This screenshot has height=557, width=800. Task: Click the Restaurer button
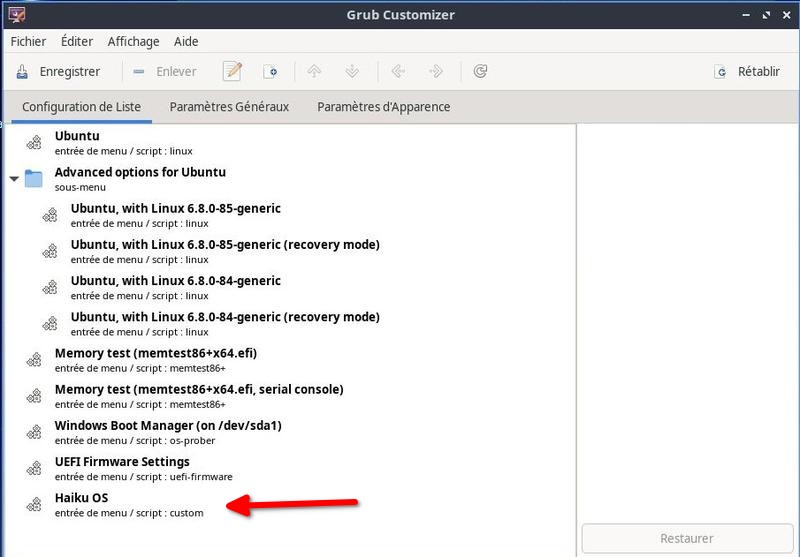[x=687, y=538]
